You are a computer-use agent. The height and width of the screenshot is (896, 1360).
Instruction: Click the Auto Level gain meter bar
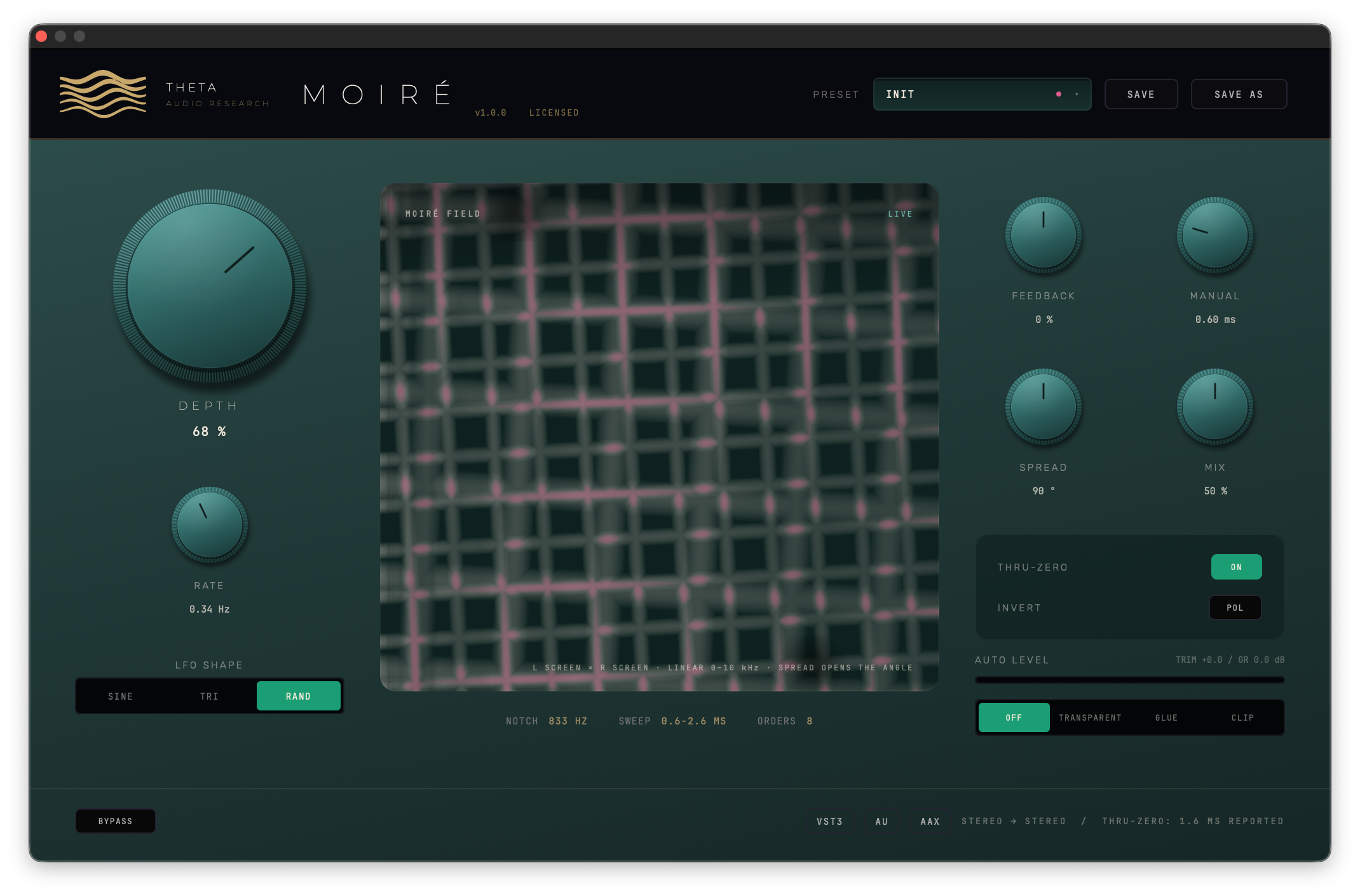[1130, 680]
